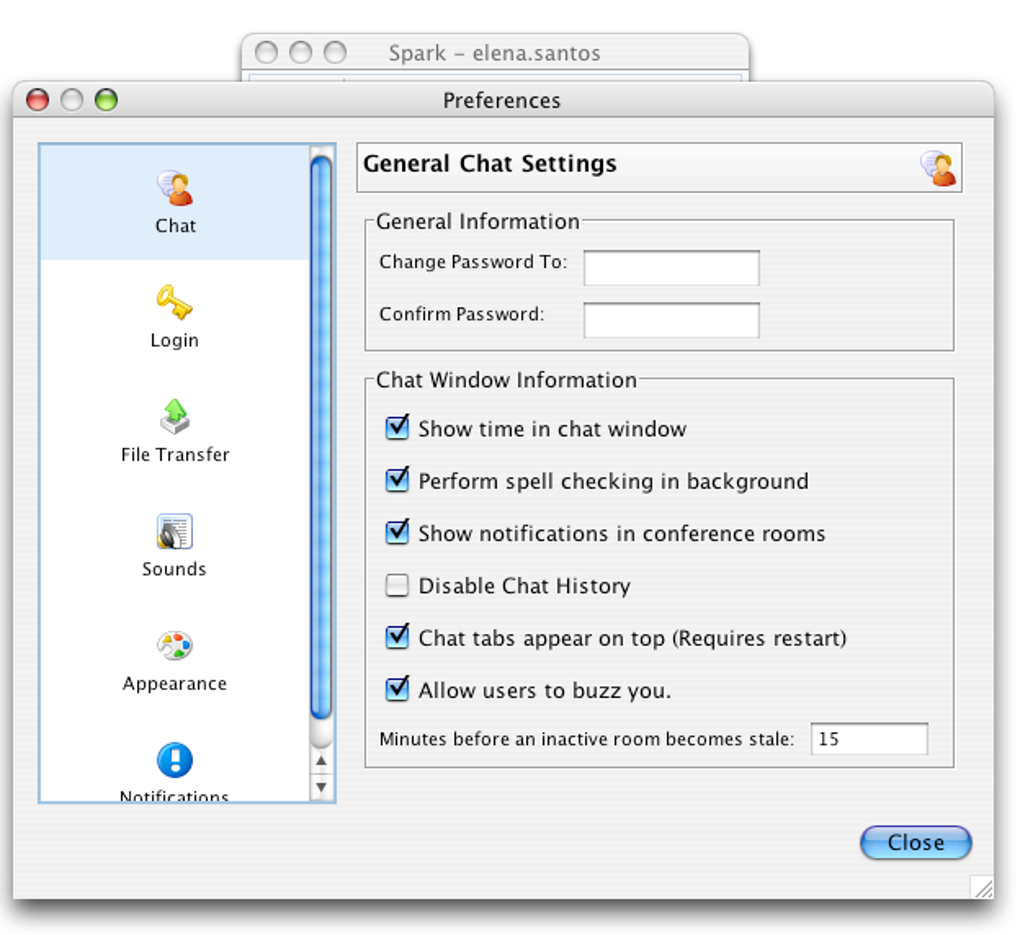Open the Chat preferences icon in the sidebar
Screen dimensions: 1020x935
coord(175,188)
